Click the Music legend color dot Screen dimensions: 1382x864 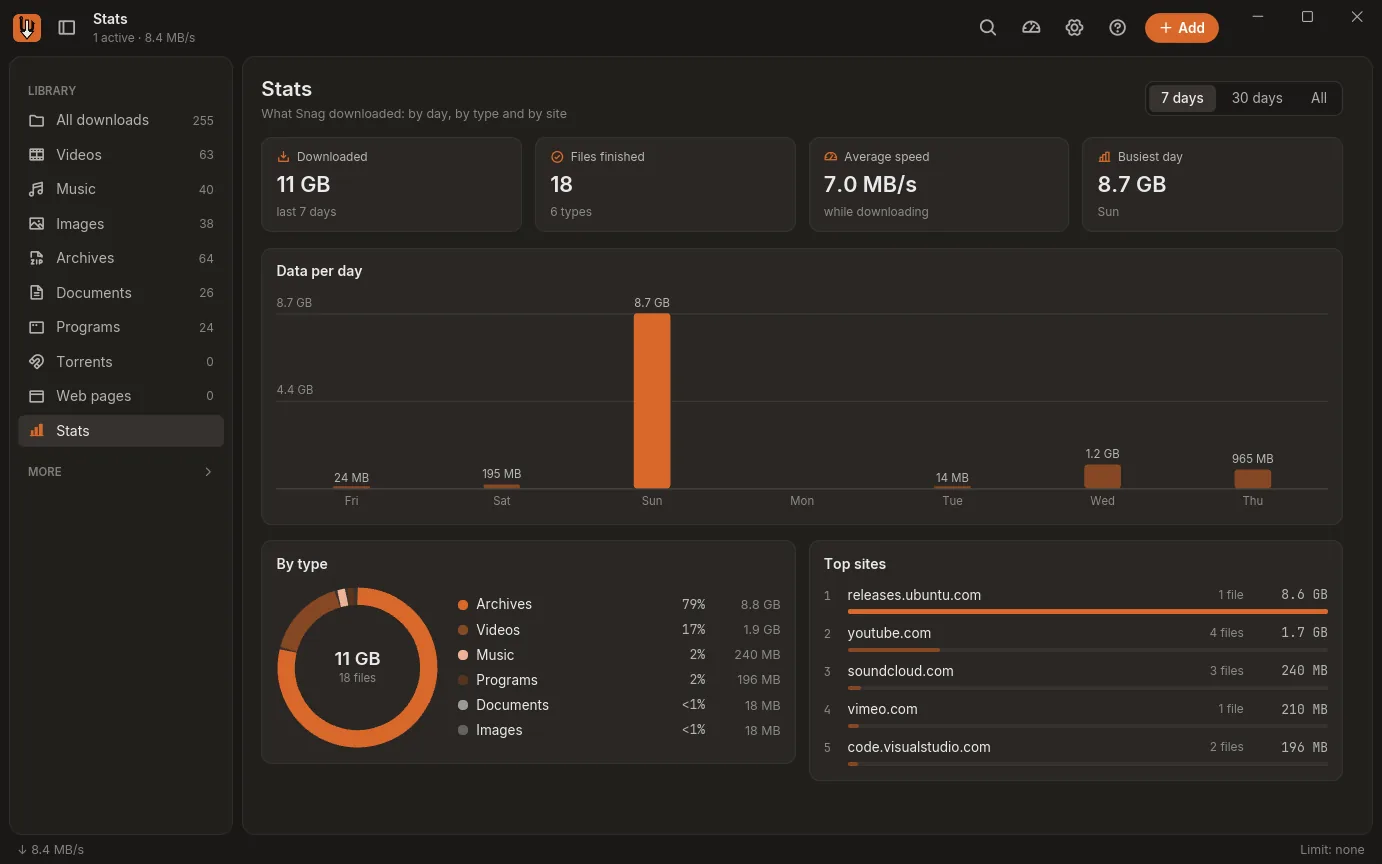pyautogui.click(x=463, y=655)
